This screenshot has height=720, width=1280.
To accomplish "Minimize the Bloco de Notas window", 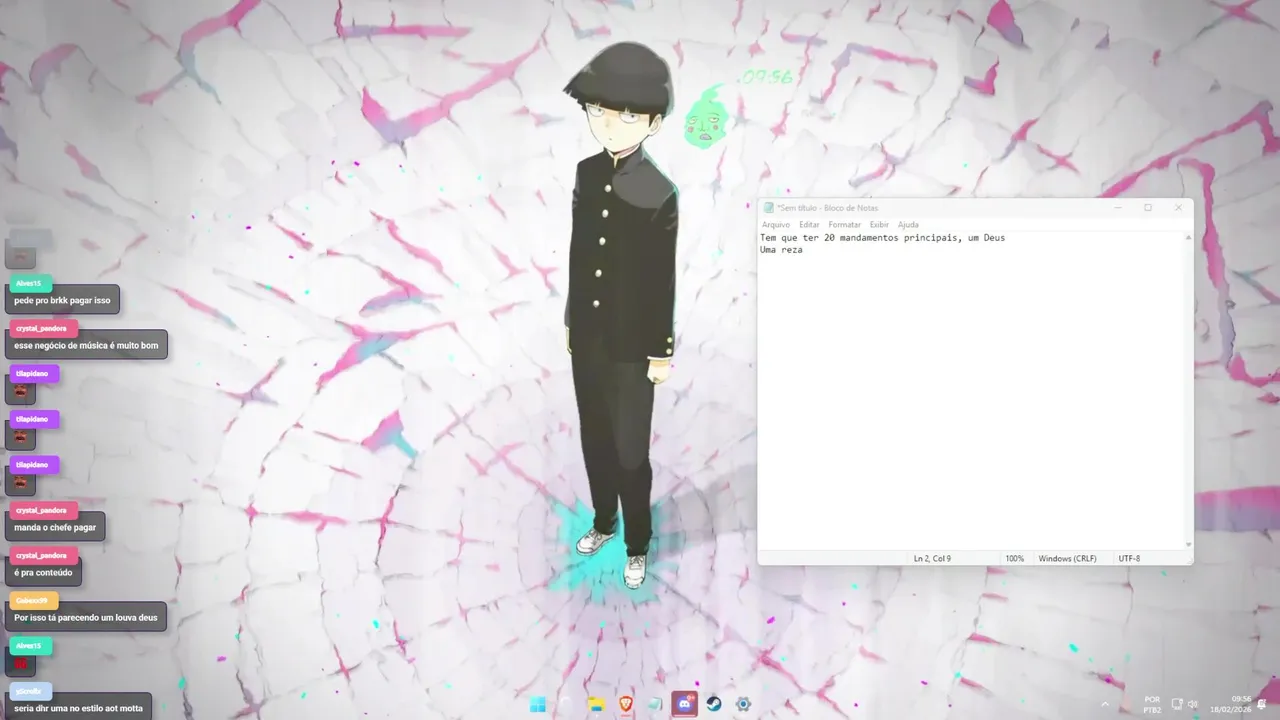I will (1118, 208).
